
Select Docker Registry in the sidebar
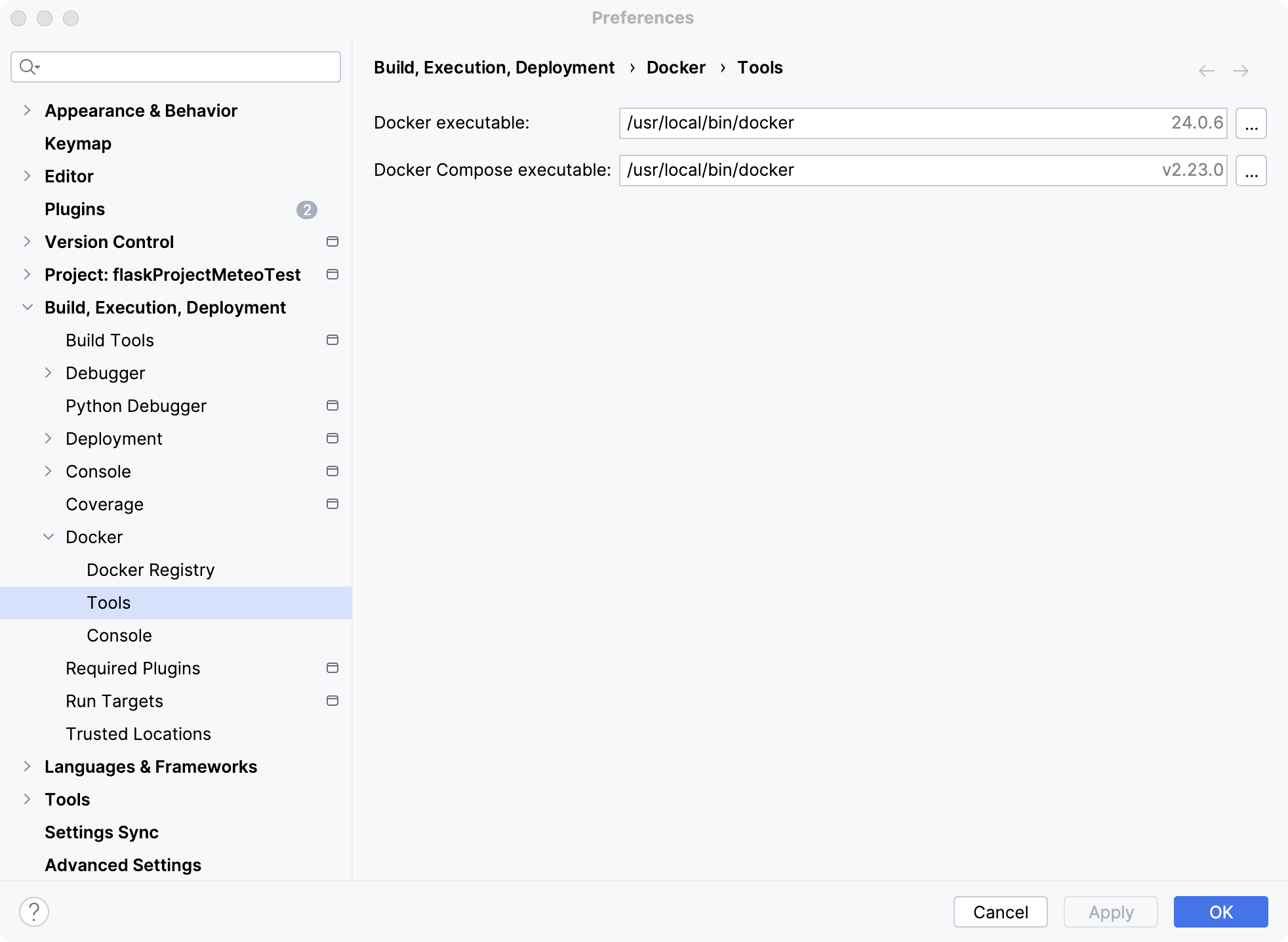150,569
